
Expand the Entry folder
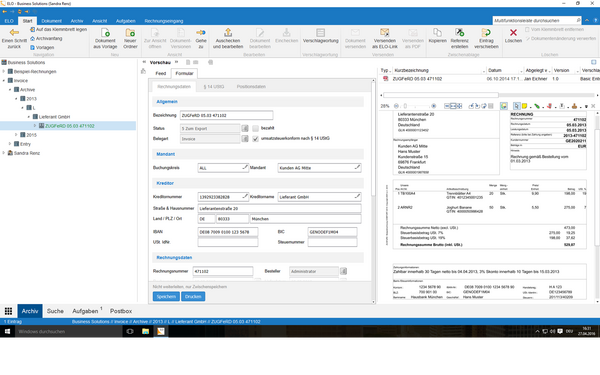pyautogui.click(x=10, y=144)
